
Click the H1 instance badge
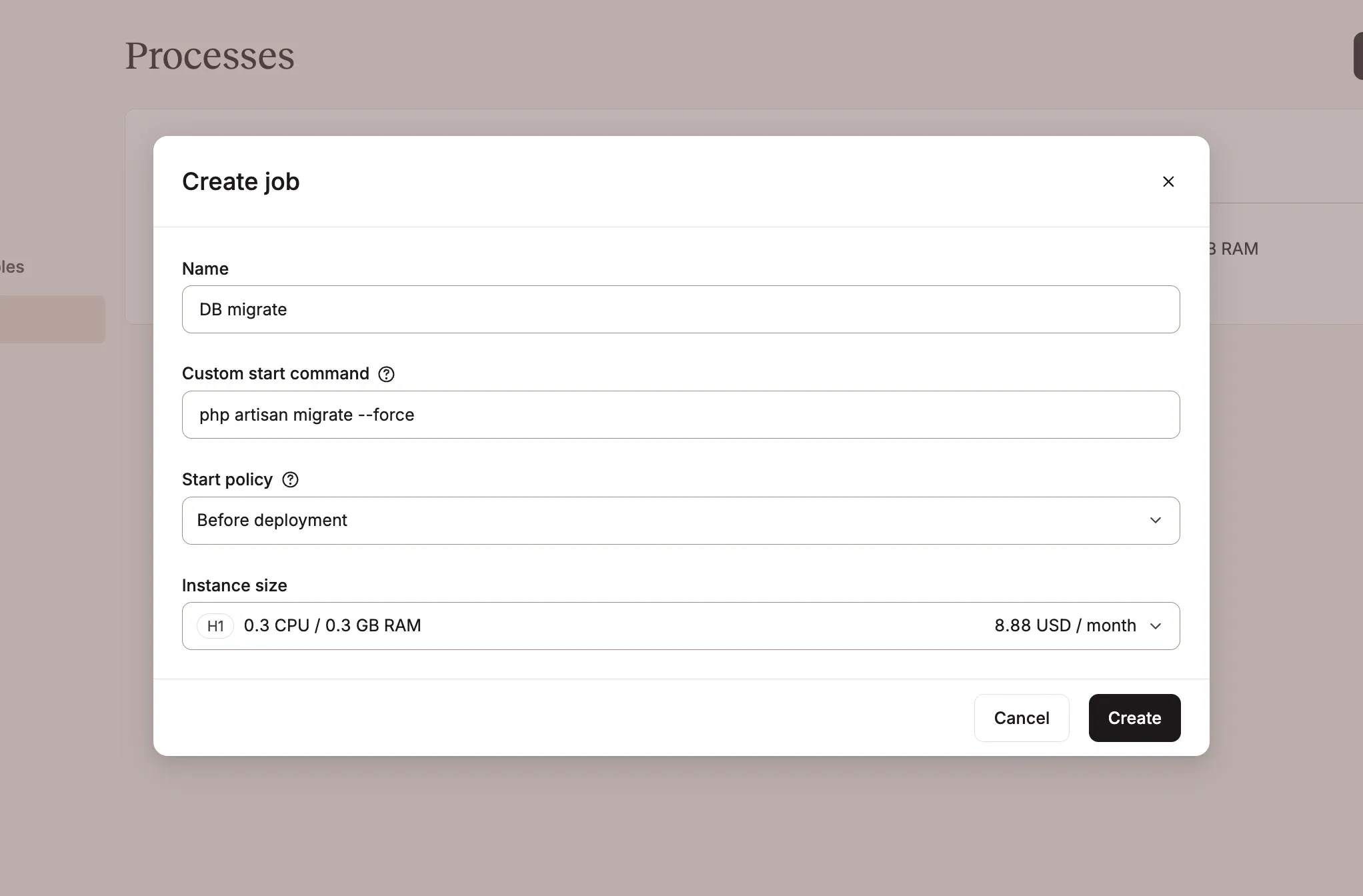pyautogui.click(x=215, y=626)
